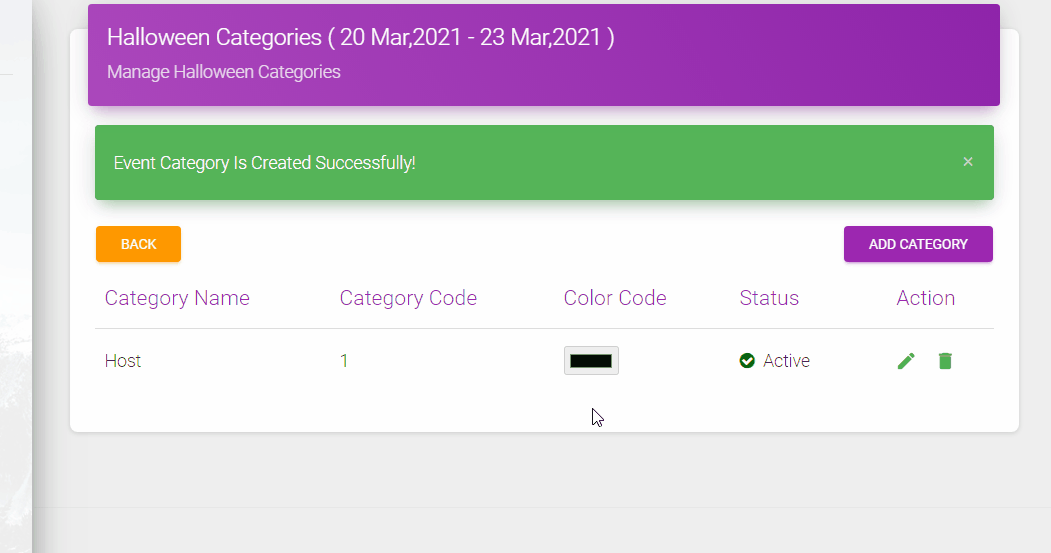Image resolution: width=1051 pixels, height=553 pixels.
Task: Open the black color swatch for Host
Action: 591,361
